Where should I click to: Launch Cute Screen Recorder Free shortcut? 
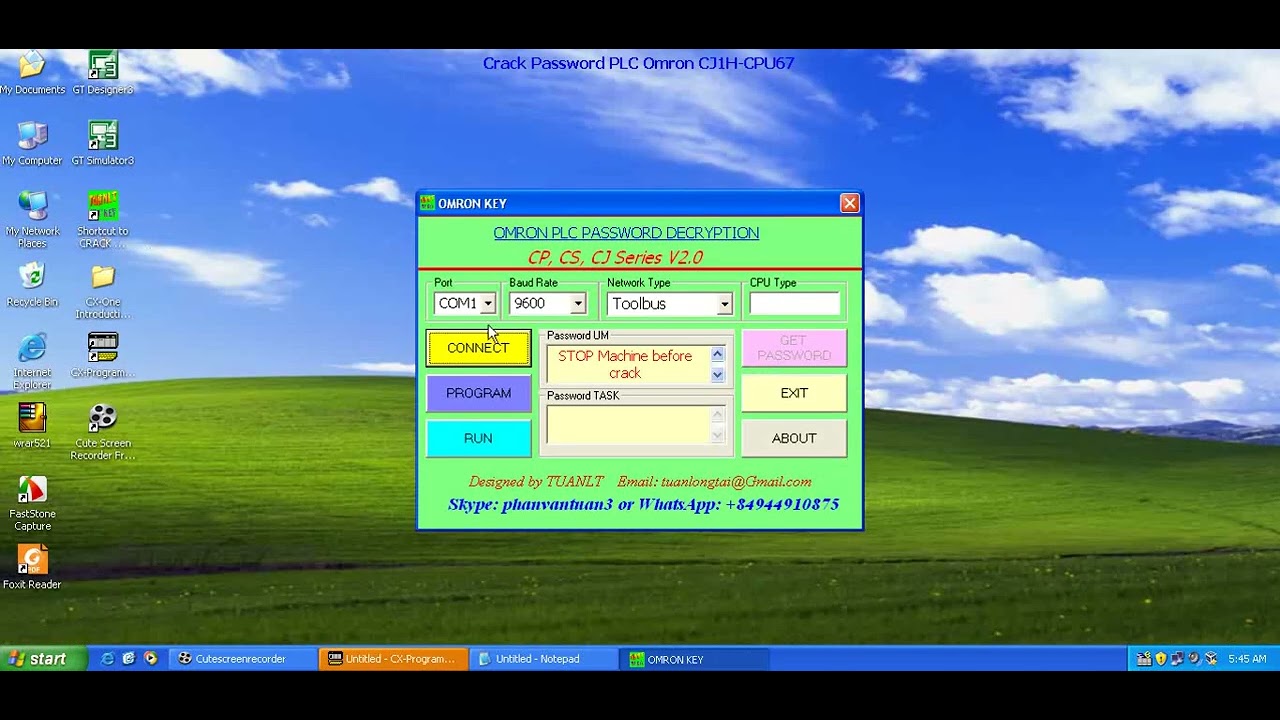pyautogui.click(x=102, y=431)
